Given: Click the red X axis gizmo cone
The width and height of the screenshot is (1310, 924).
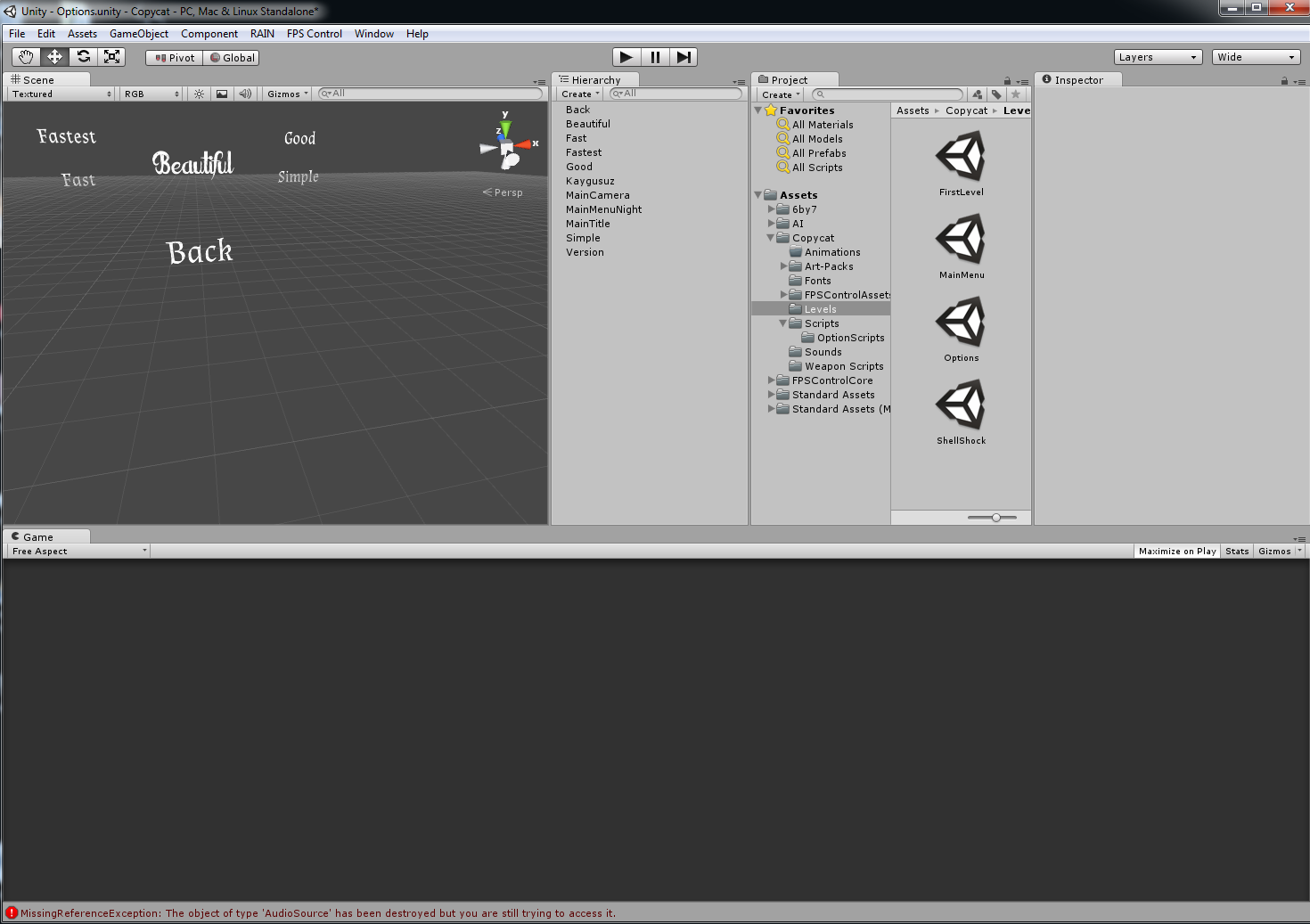Looking at the screenshot, I should [x=525, y=143].
